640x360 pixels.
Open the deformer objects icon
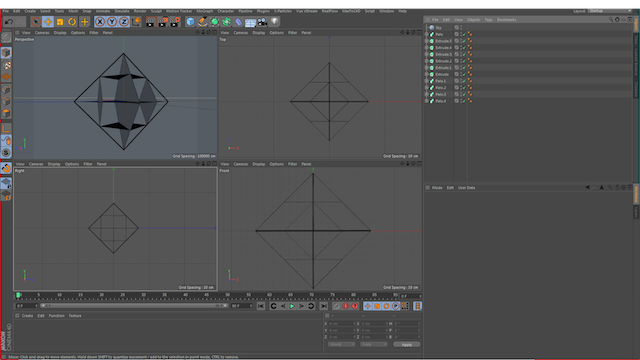tap(238, 22)
